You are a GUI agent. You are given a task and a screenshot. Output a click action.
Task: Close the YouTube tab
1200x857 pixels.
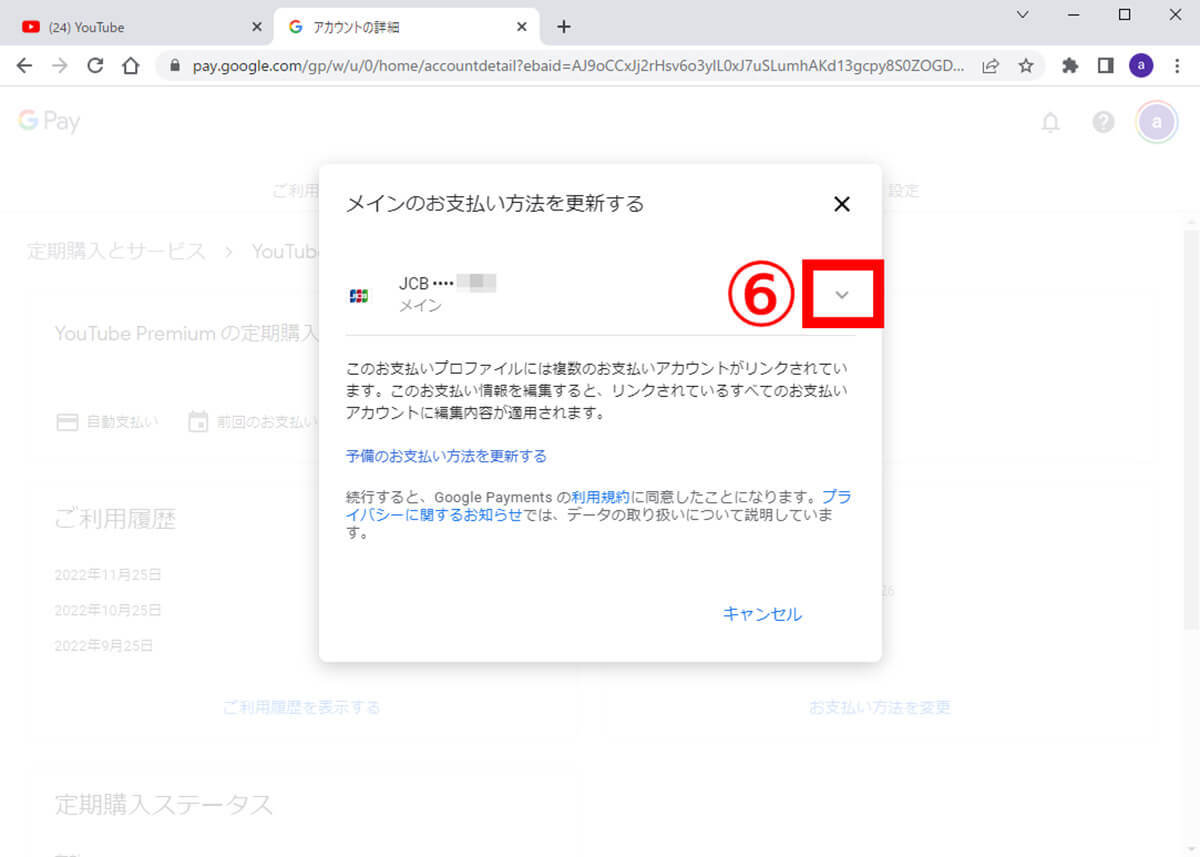pyautogui.click(x=256, y=27)
